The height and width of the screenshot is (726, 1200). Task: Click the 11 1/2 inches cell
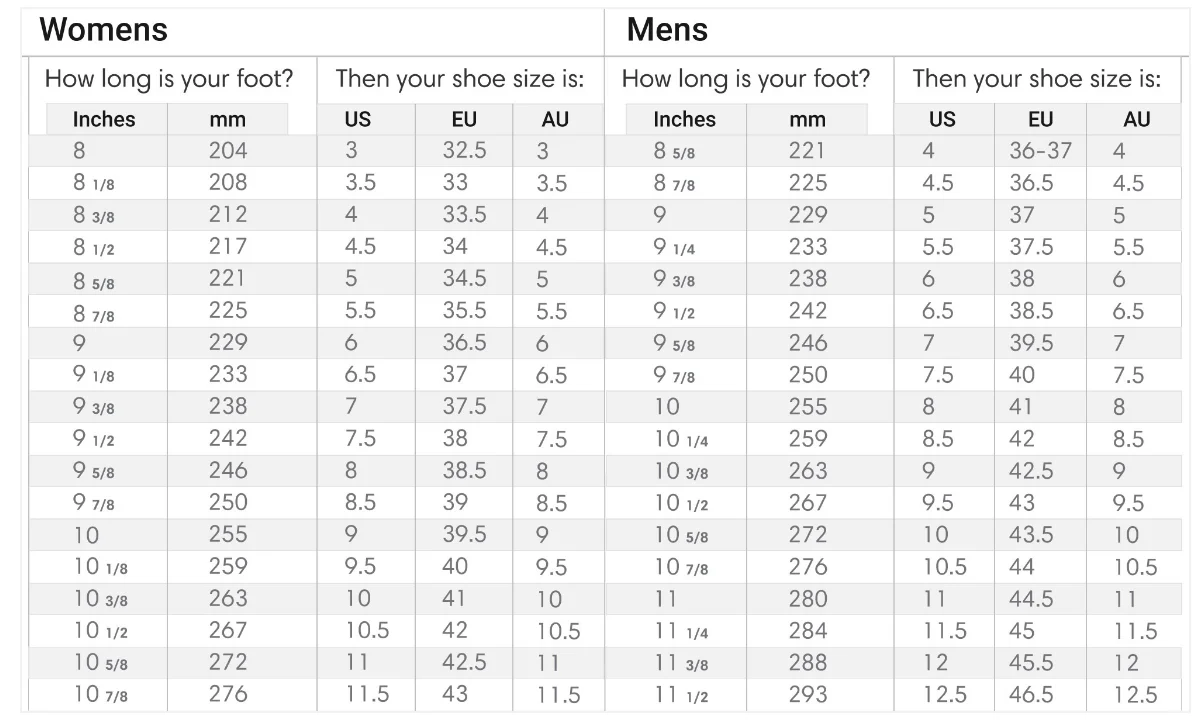coord(682,695)
